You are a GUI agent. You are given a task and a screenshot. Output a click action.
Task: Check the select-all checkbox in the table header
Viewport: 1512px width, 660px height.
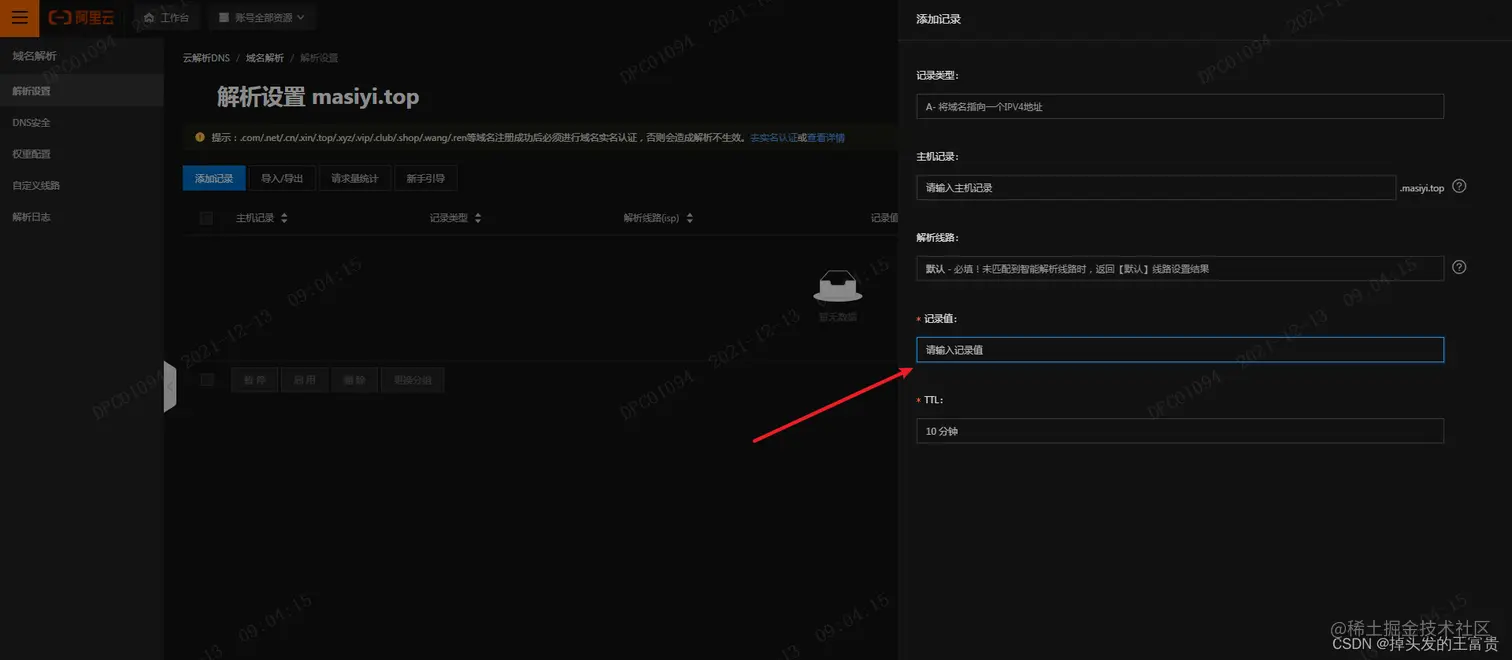pyautogui.click(x=206, y=217)
